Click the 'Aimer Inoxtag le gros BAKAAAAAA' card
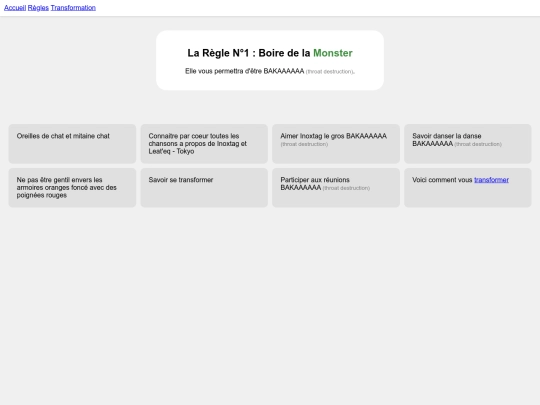Viewport: 540px width, 405px height. pos(336,144)
